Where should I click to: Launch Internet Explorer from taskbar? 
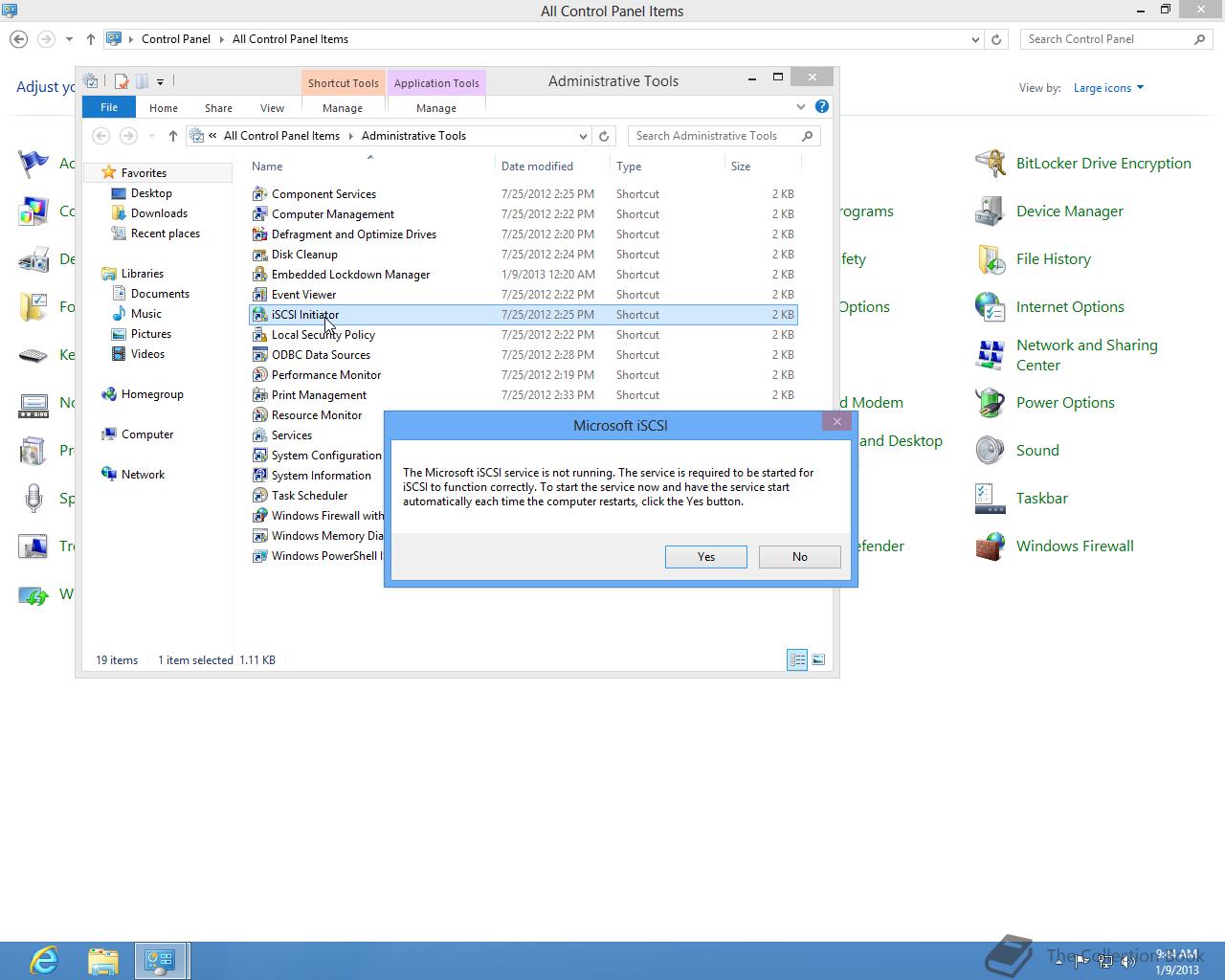[44, 960]
